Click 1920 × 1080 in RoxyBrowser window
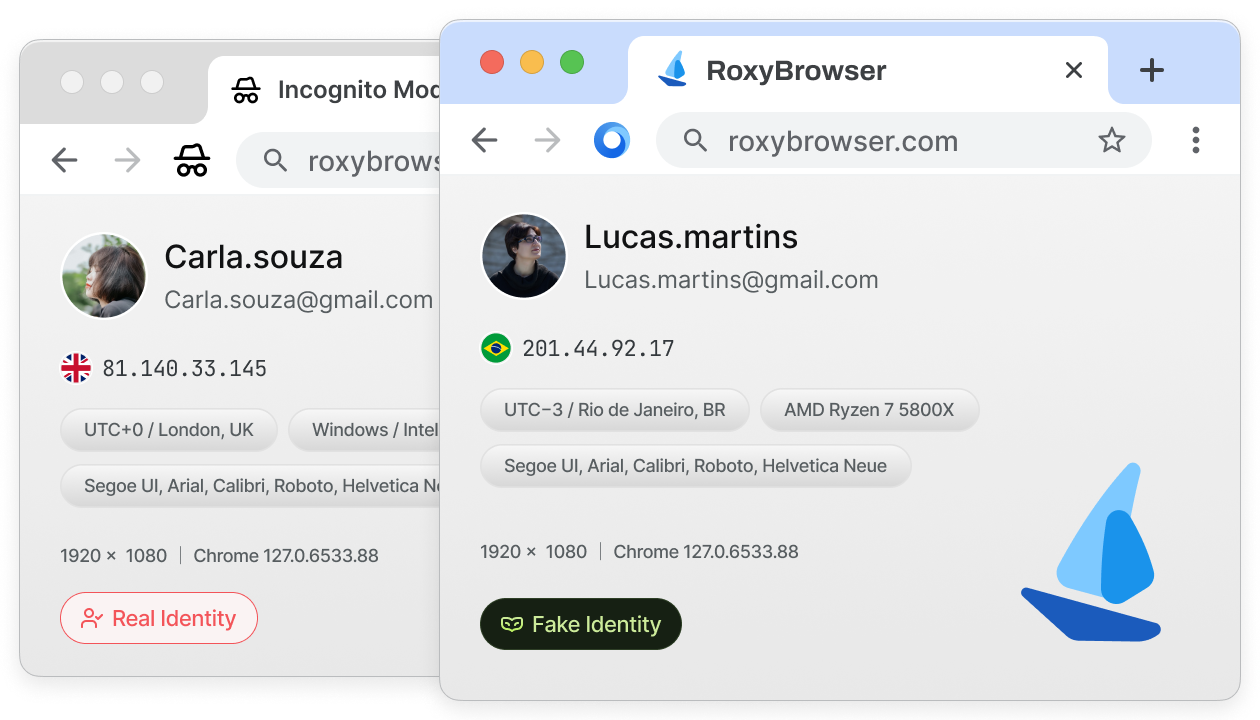This screenshot has width=1260, height=720. pyautogui.click(x=533, y=552)
